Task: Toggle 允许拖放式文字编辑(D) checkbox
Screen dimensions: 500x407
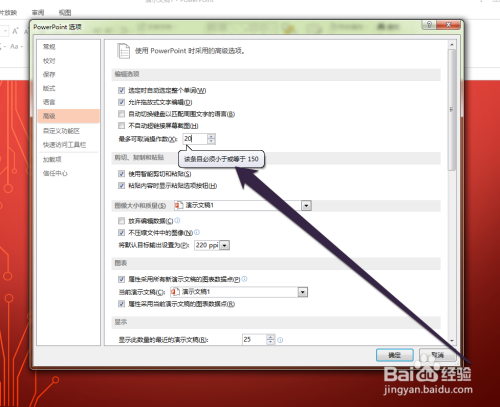Action: click(x=121, y=102)
